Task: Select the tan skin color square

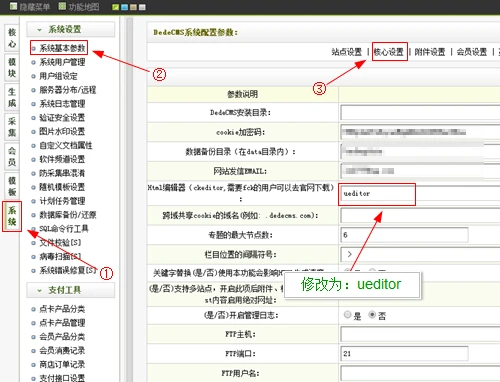Action: pos(133,7)
